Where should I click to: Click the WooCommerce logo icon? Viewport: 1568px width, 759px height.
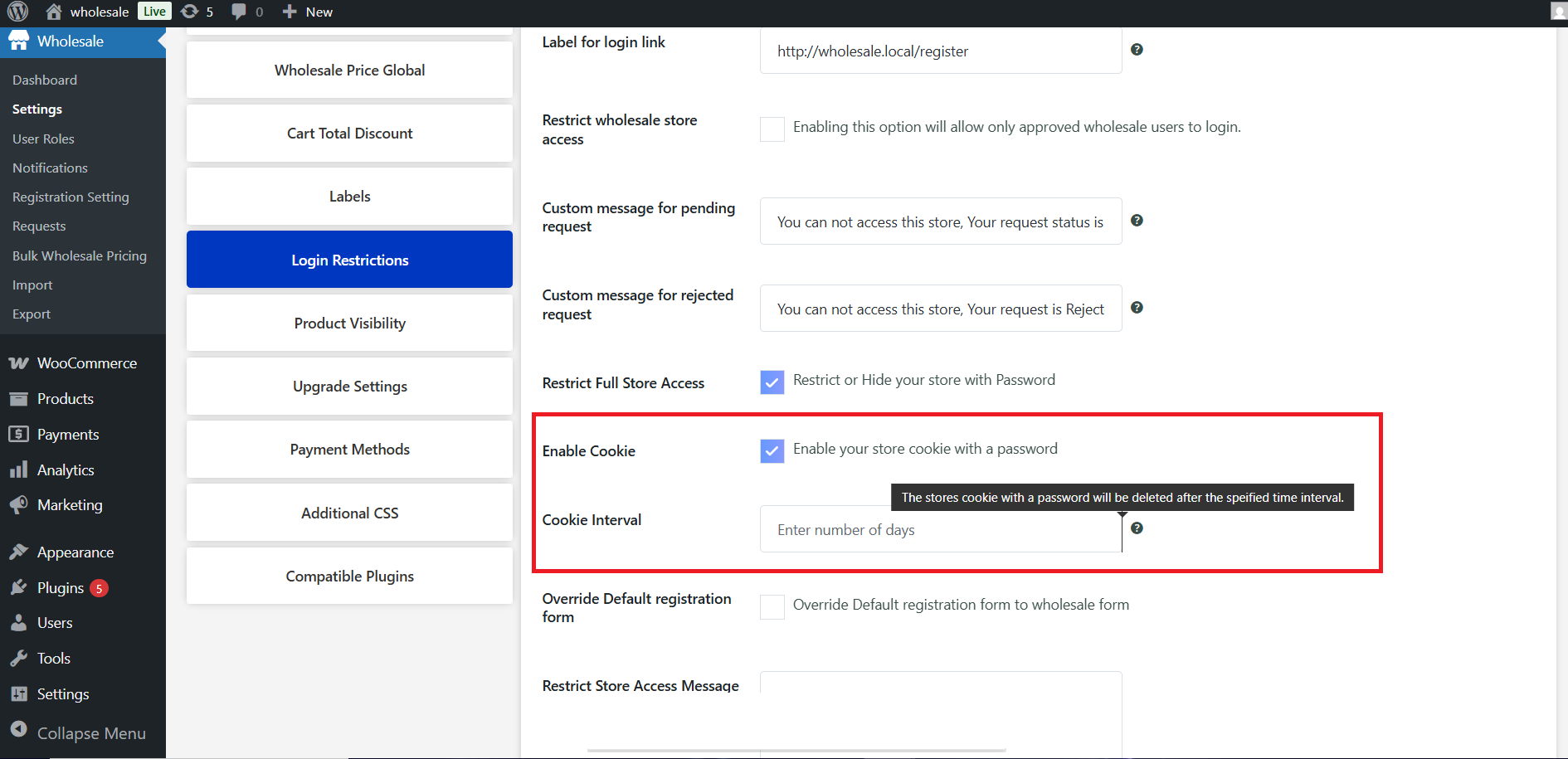(18, 363)
